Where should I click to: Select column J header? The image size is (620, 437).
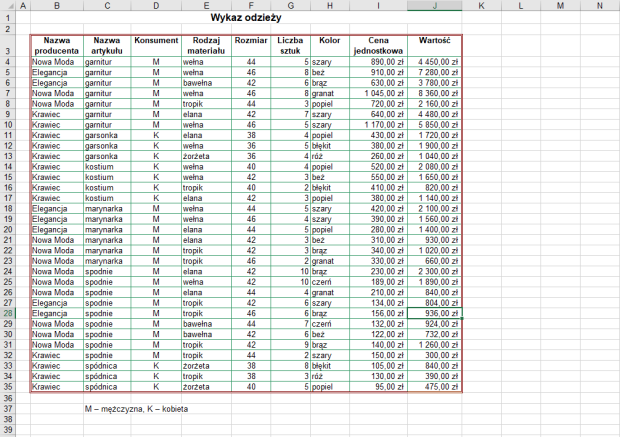coord(435,5)
